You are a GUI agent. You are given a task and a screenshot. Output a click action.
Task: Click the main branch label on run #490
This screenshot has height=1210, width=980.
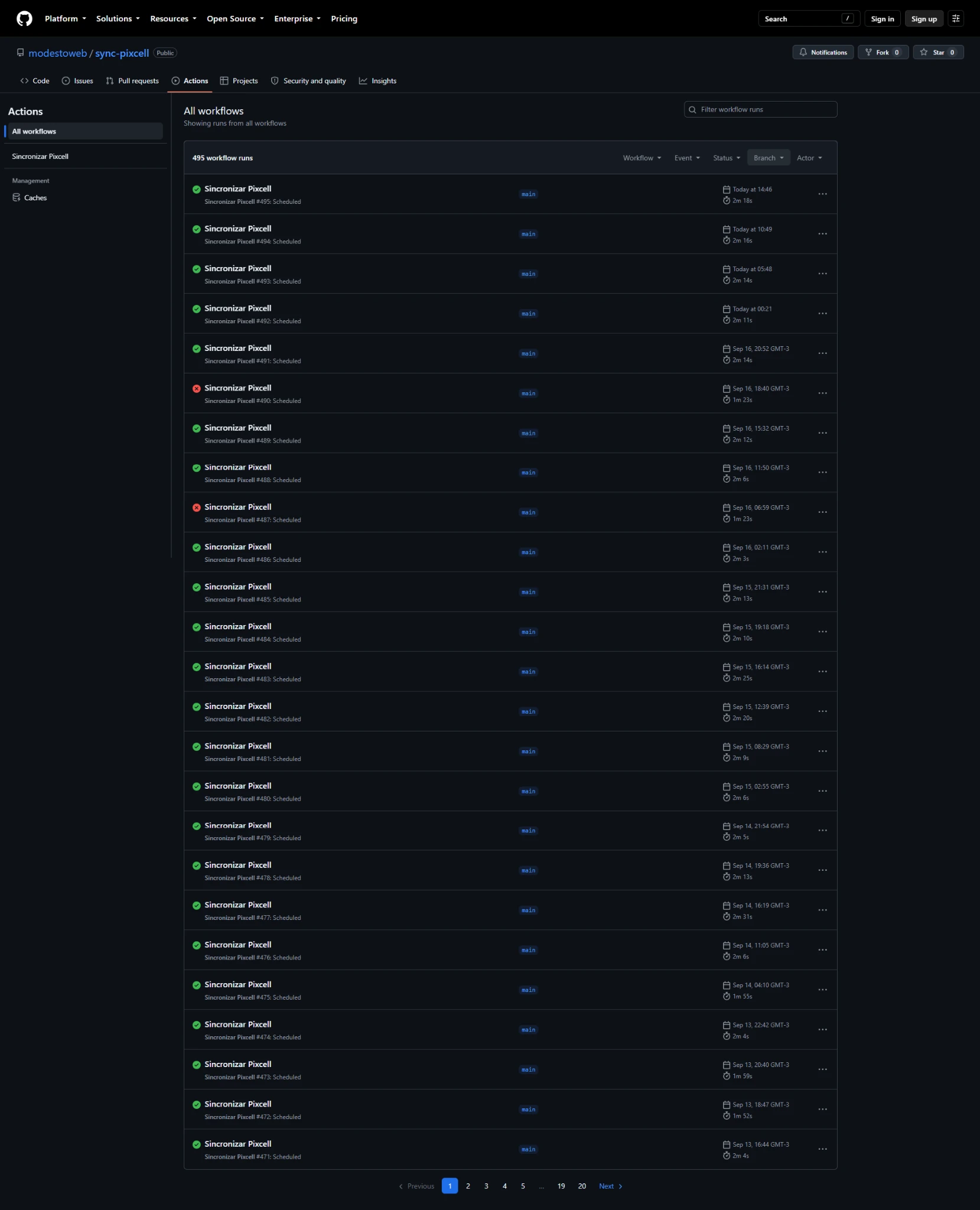pos(528,393)
